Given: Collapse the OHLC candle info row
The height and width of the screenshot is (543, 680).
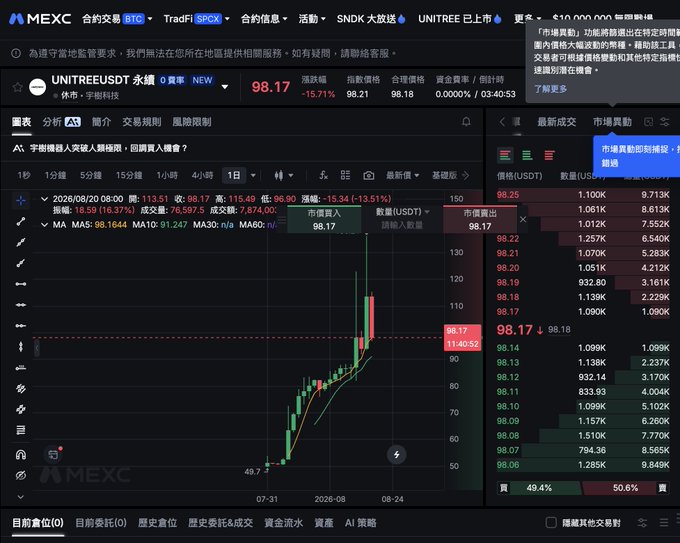Looking at the screenshot, I should pos(44,199).
